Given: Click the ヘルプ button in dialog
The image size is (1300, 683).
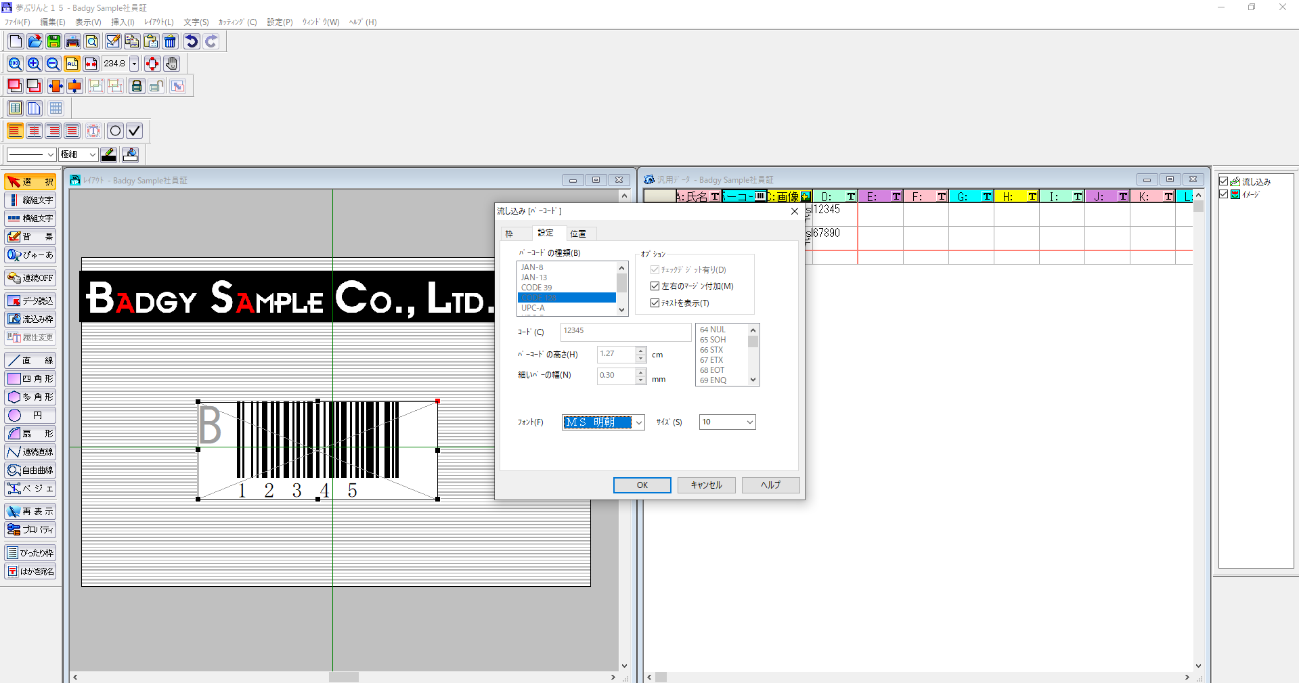Looking at the screenshot, I should click(771, 485).
